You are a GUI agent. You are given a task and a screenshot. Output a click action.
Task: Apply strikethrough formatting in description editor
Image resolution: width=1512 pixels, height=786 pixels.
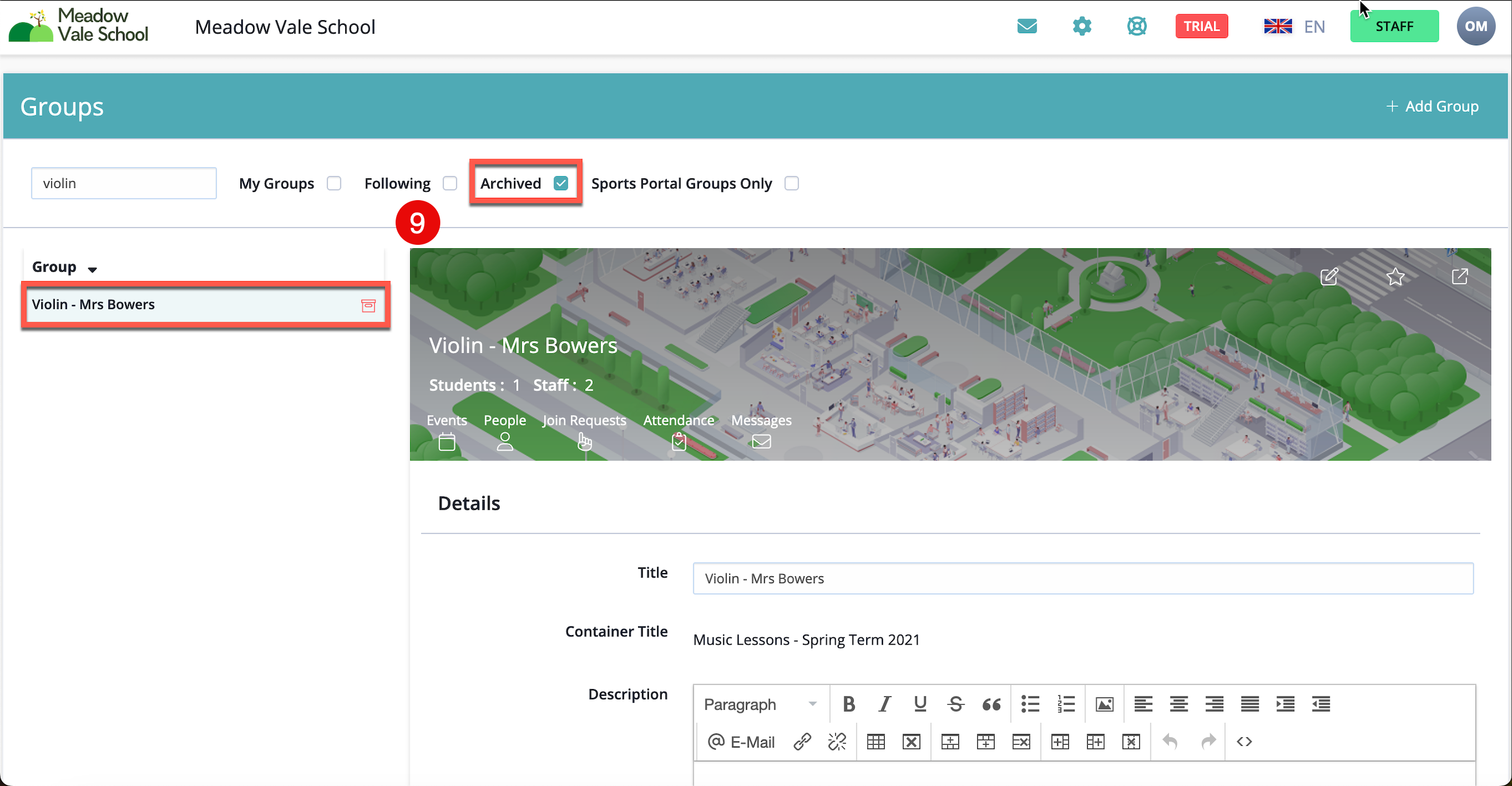955,704
